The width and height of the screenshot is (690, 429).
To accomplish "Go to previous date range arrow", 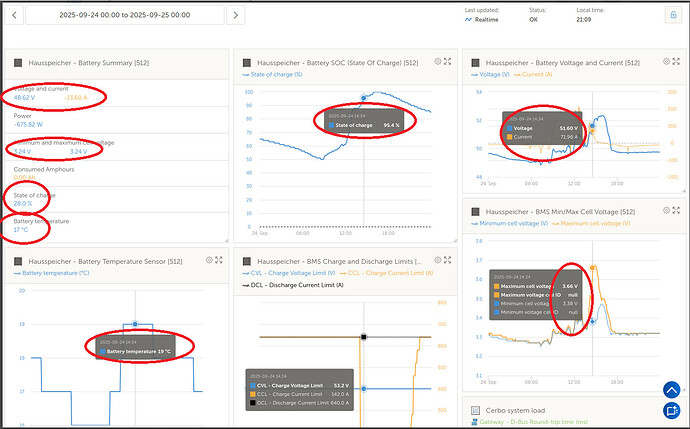I will point(14,15).
